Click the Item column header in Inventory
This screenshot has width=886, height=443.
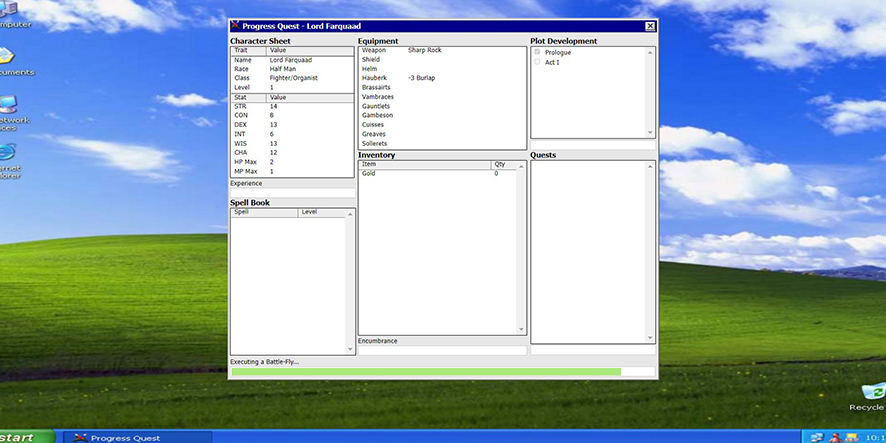click(x=425, y=164)
